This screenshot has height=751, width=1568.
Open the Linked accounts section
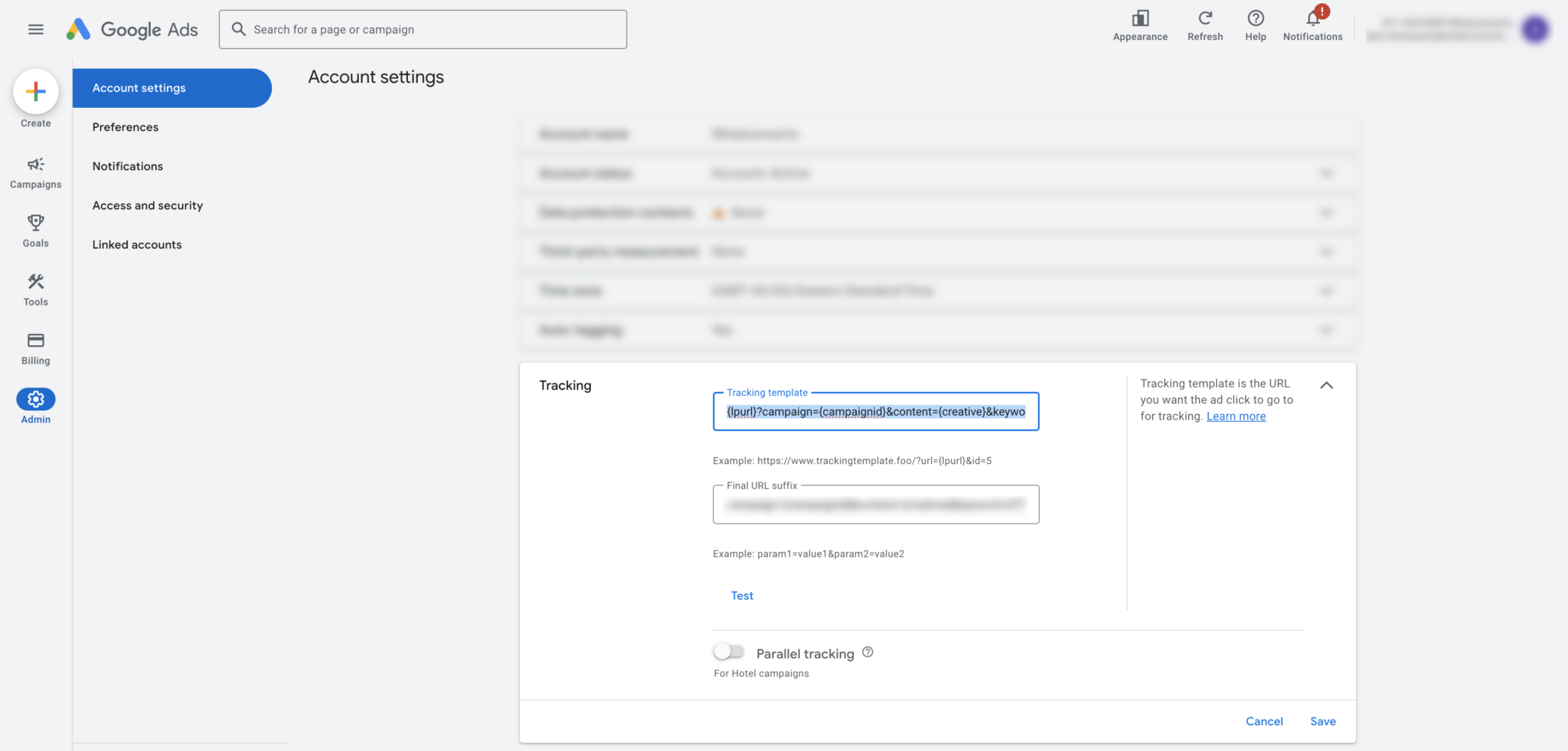point(137,244)
